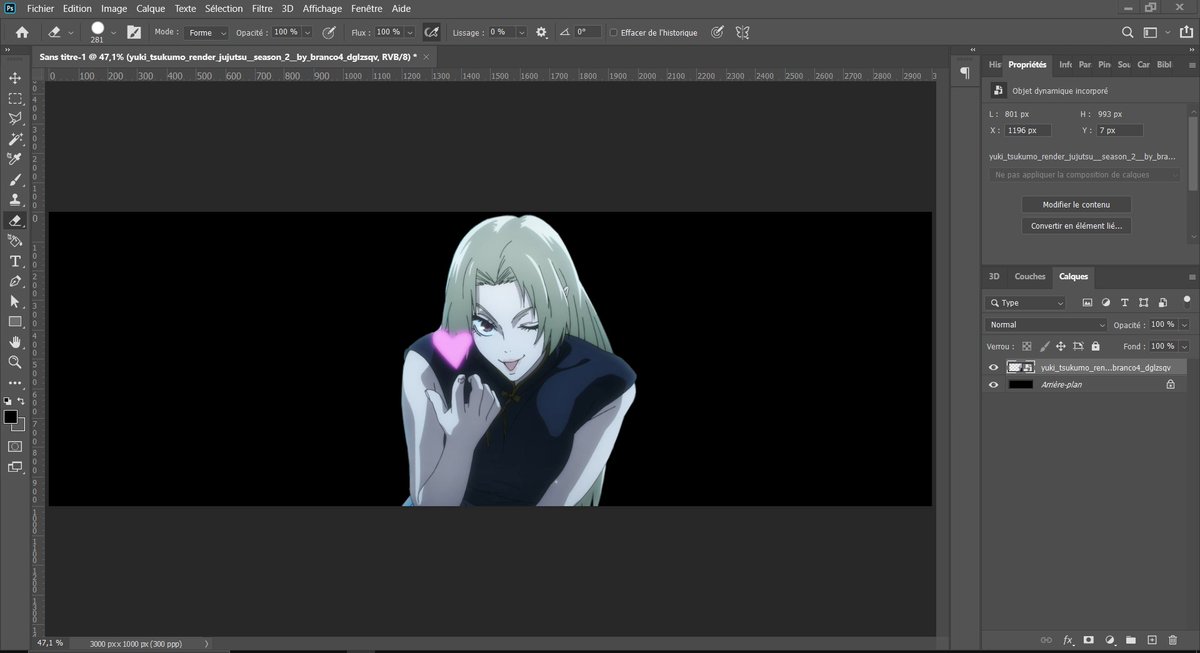
Task: Select the Eraser tool in the toolbox
Action: (x=15, y=220)
